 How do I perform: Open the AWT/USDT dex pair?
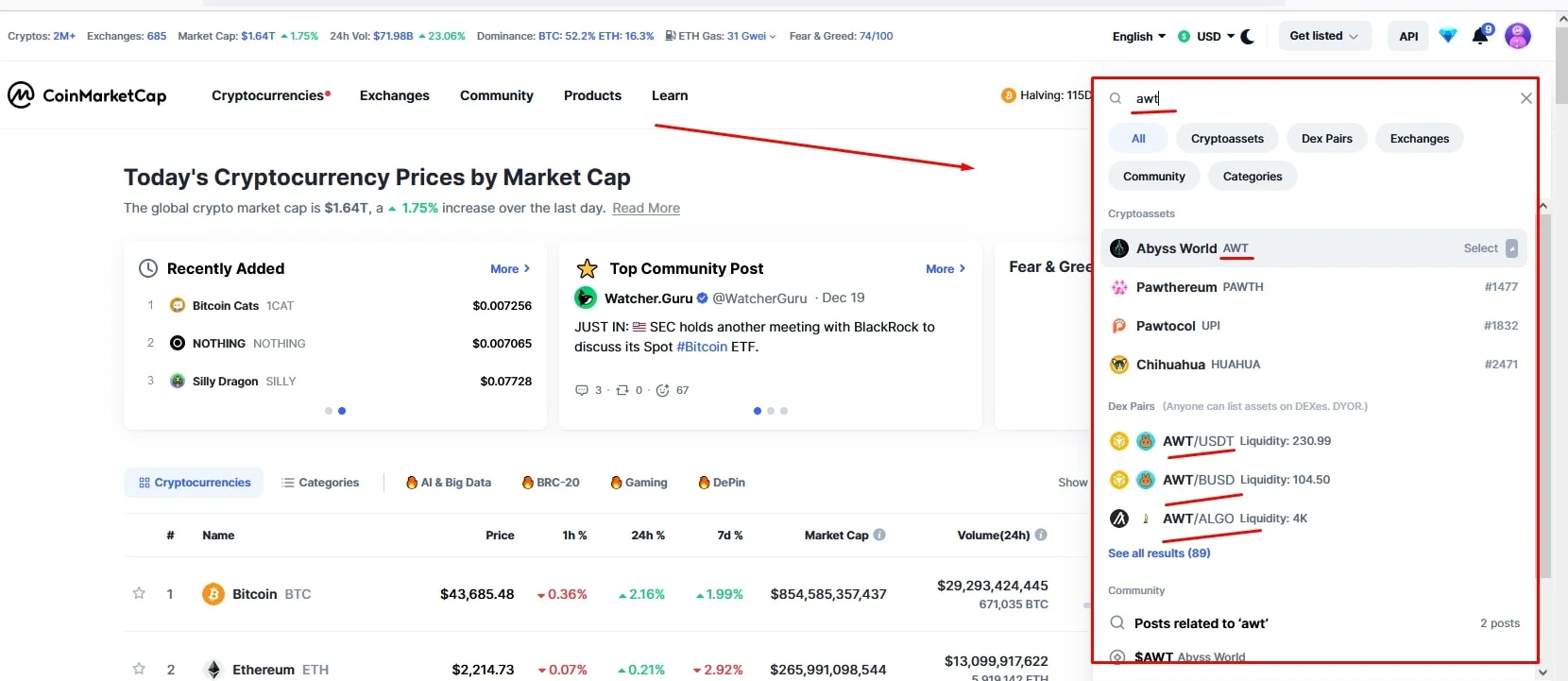(1314, 441)
